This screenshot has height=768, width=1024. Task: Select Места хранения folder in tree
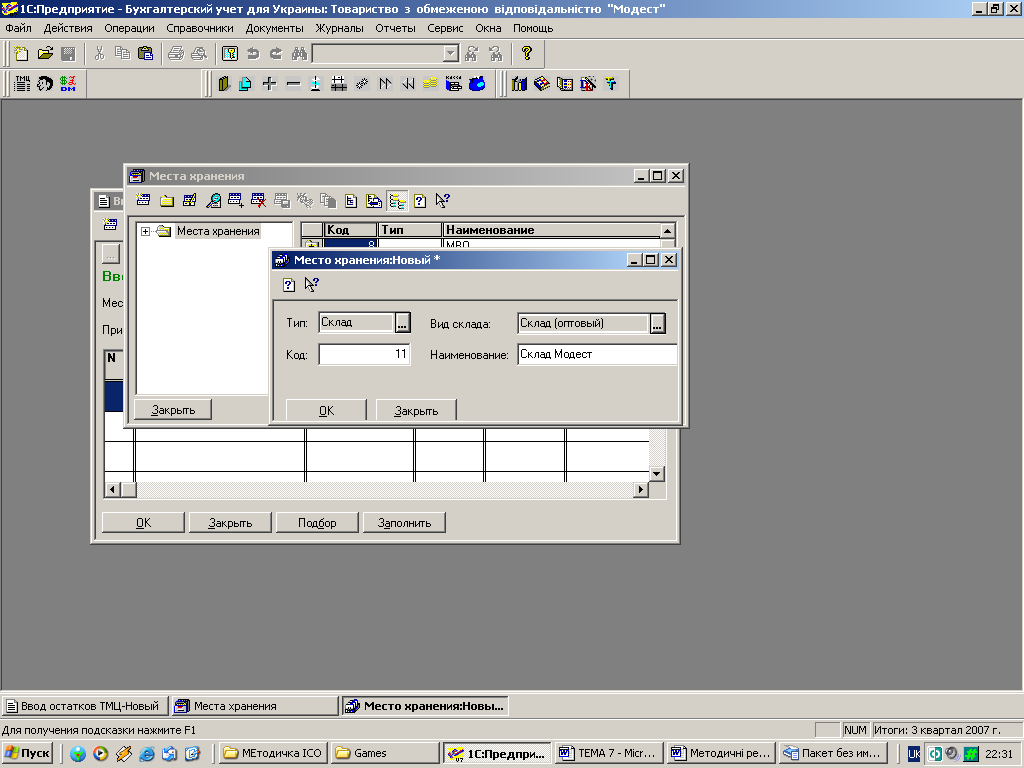[x=218, y=231]
